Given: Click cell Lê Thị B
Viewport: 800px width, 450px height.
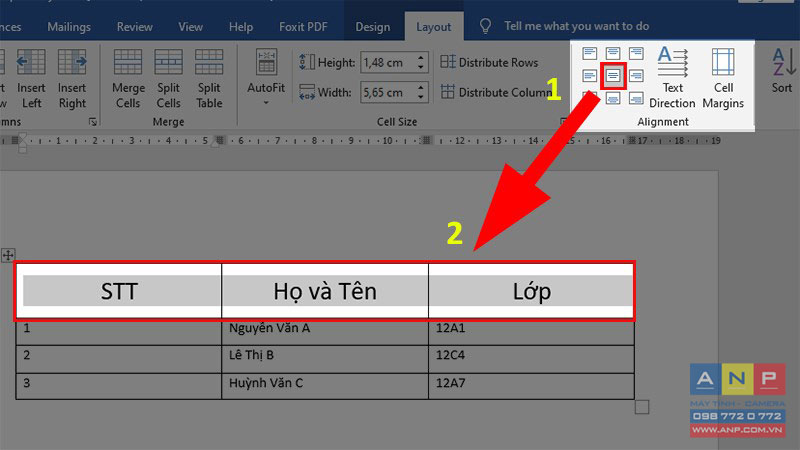Looking at the screenshot, I should [x=325, y=359].
